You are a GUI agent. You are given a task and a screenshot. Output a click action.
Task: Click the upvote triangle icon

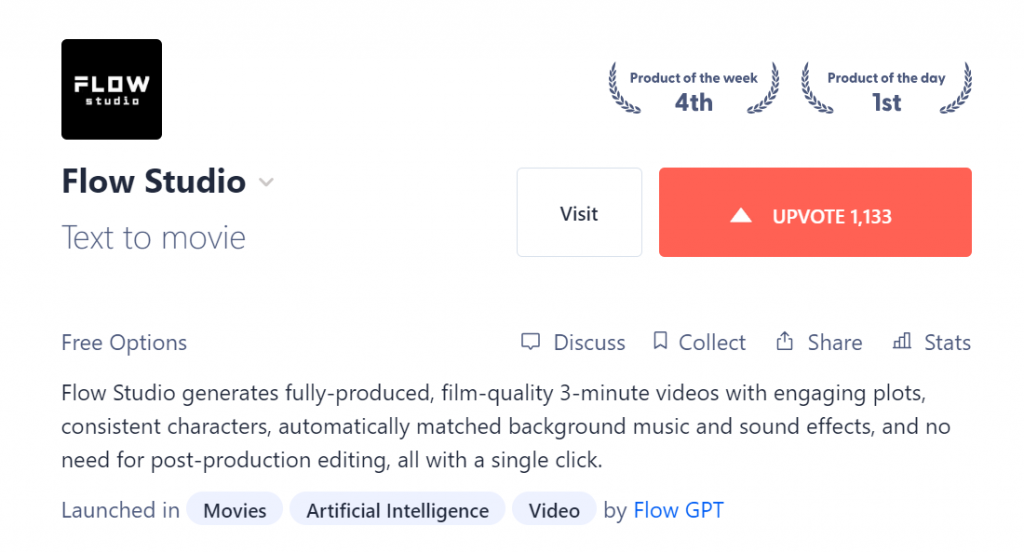[x=741, y=215]
